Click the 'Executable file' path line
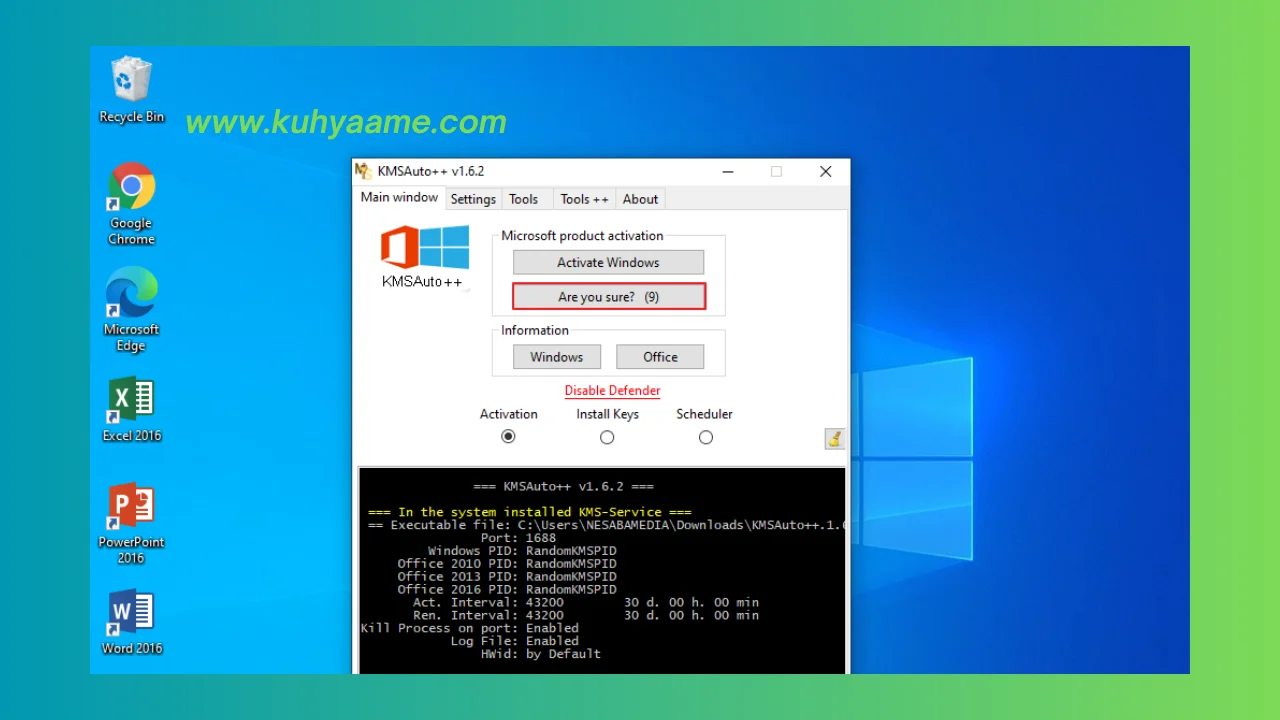The image size is (1280, 720). (606, 525)
